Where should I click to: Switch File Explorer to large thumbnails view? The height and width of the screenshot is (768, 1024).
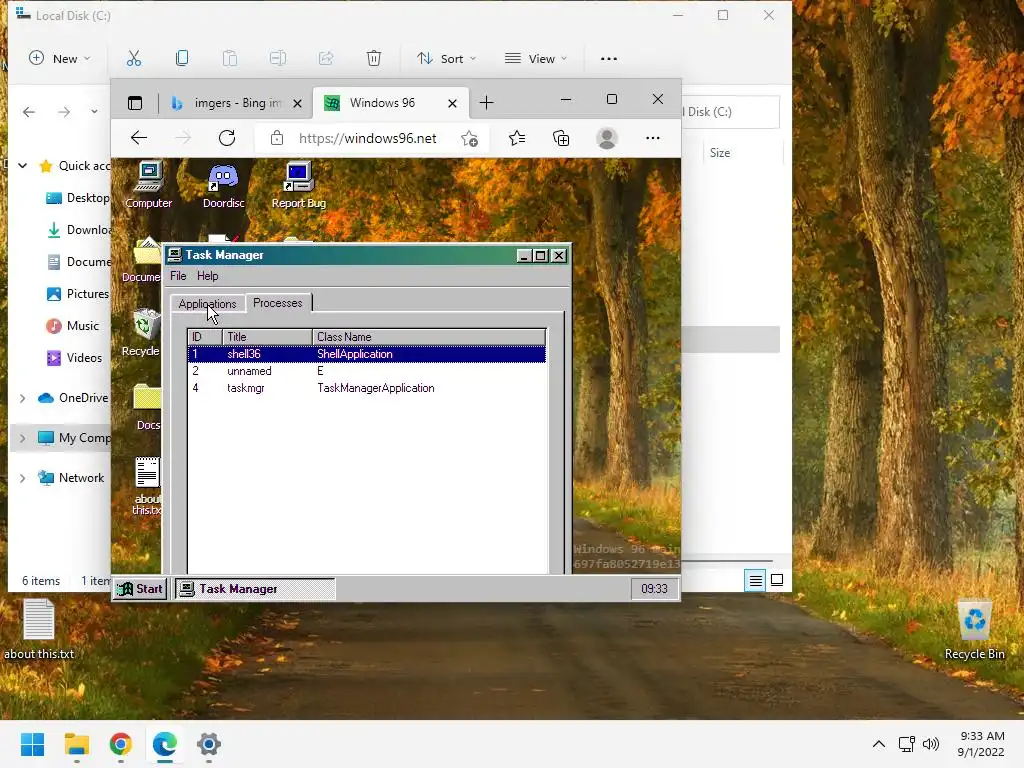777,581
